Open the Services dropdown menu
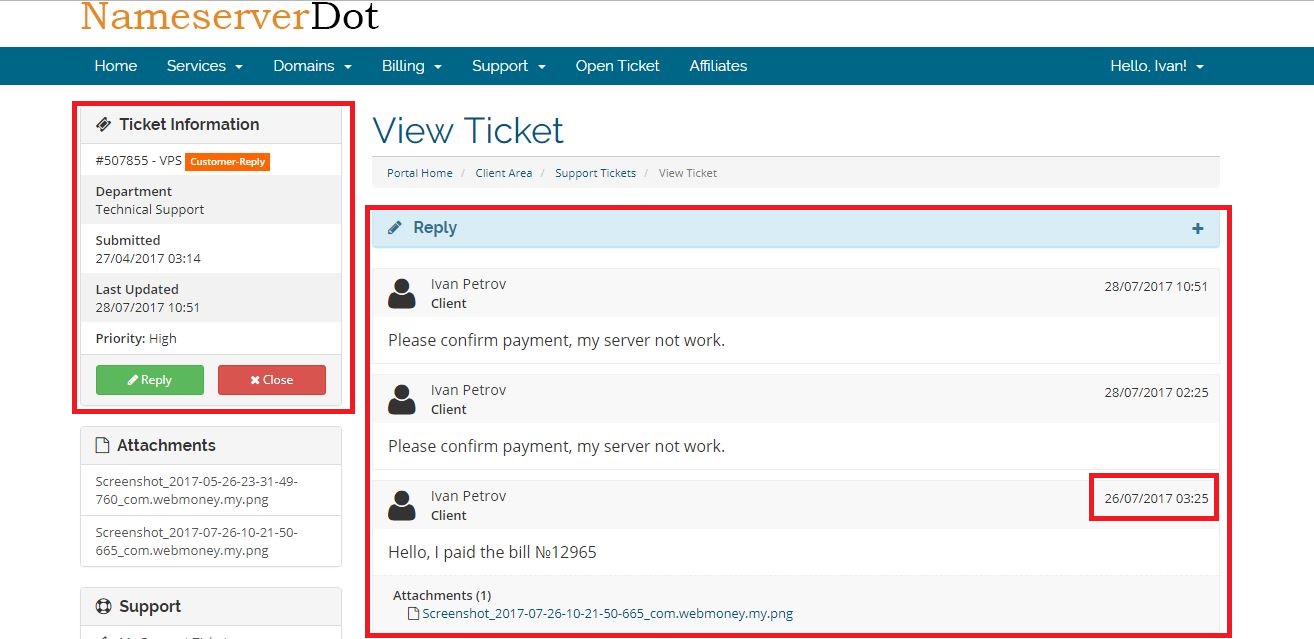1314x639 pixels. 204,66
